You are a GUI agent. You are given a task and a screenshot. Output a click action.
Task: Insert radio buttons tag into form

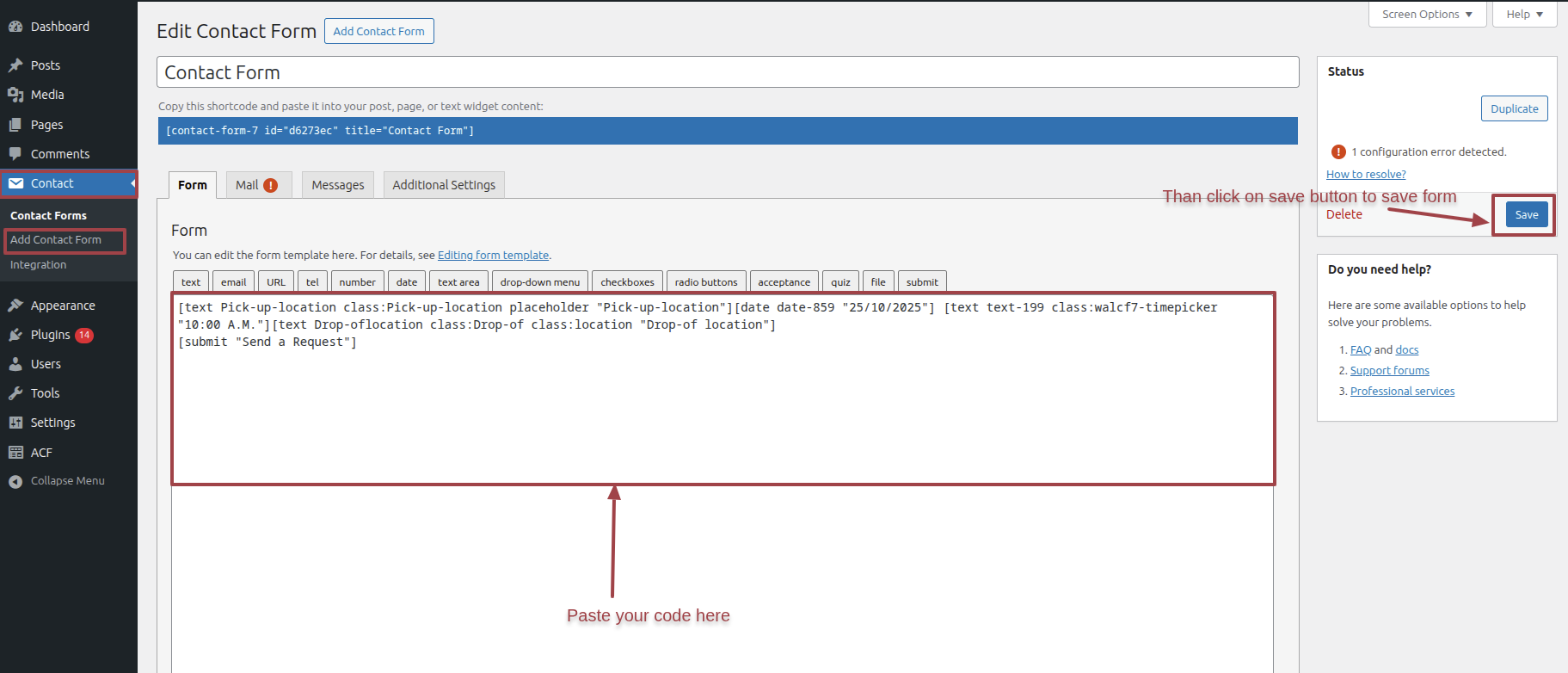[705, 282]
